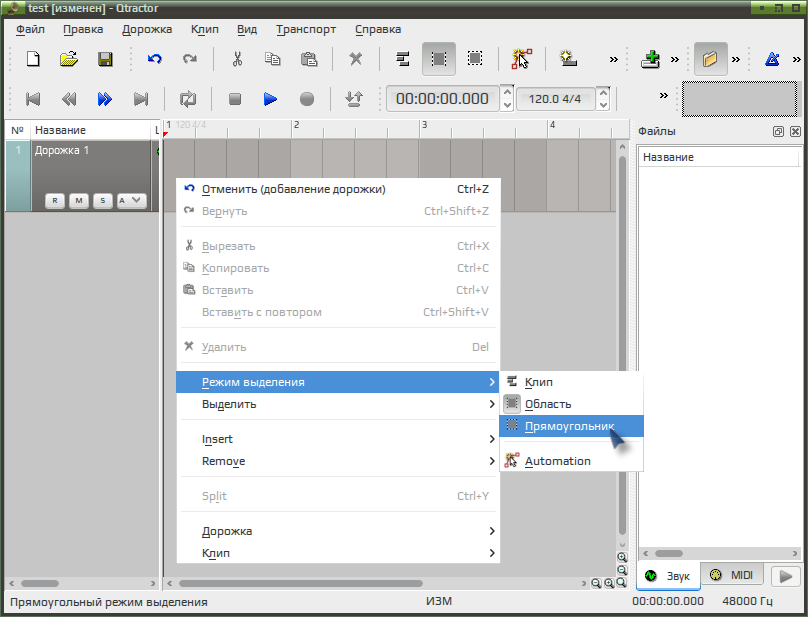The image size is (808, 617).
Task: Toggle the record button in transport
Action: [x=307, y=98]
